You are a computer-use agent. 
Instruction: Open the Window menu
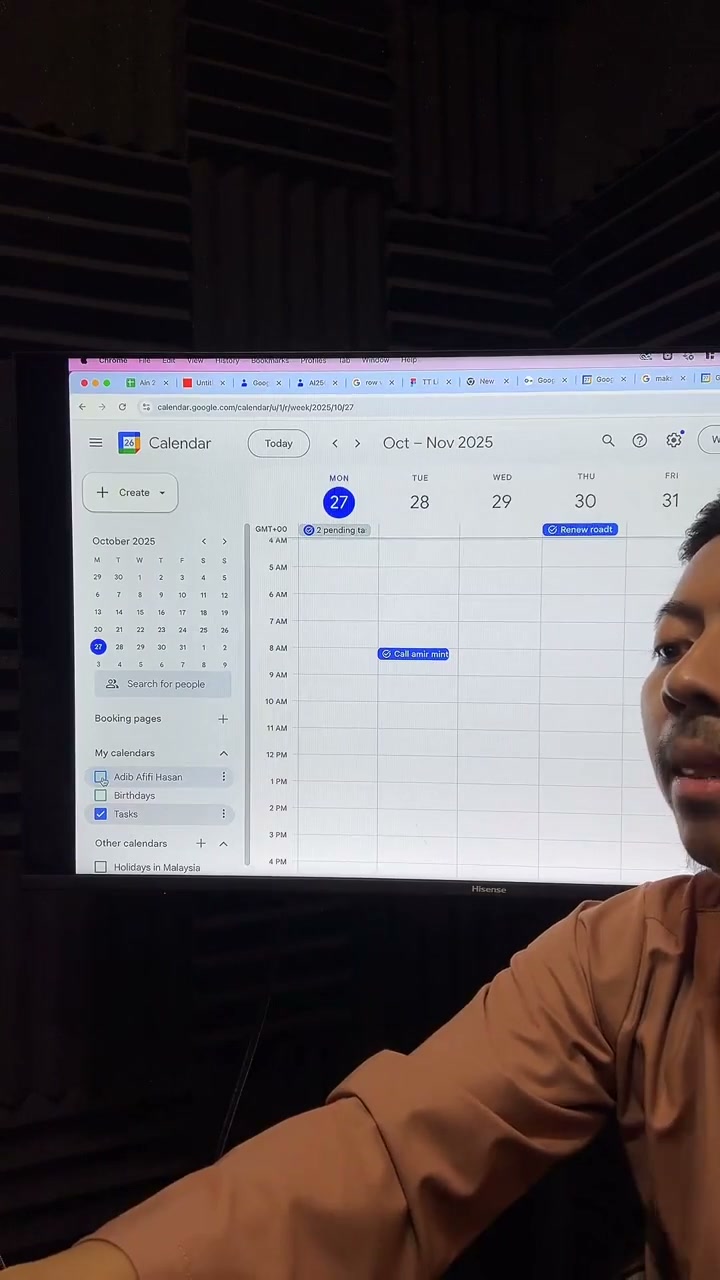tap(375, 360)
